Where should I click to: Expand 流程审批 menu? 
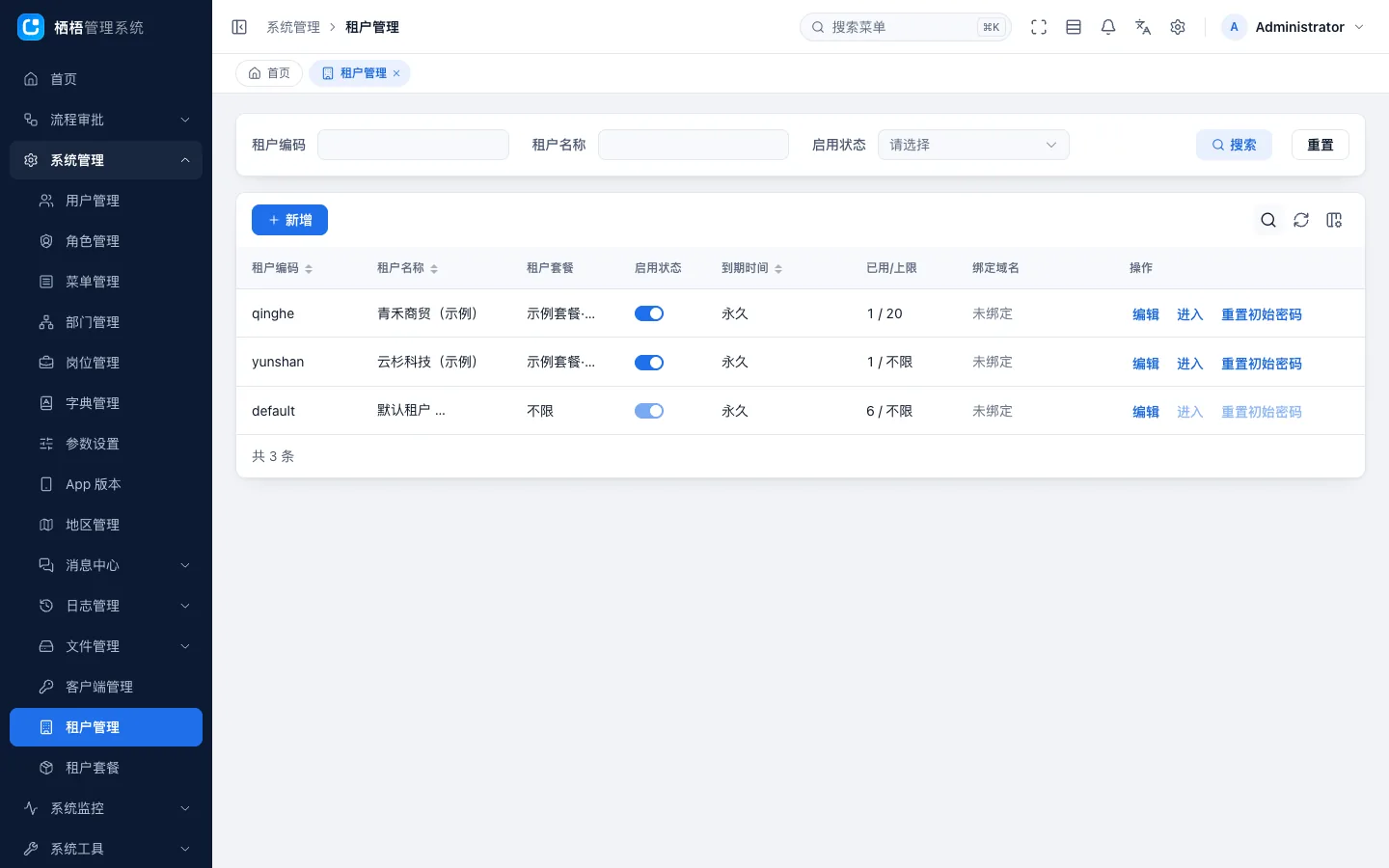click(106, 120)
